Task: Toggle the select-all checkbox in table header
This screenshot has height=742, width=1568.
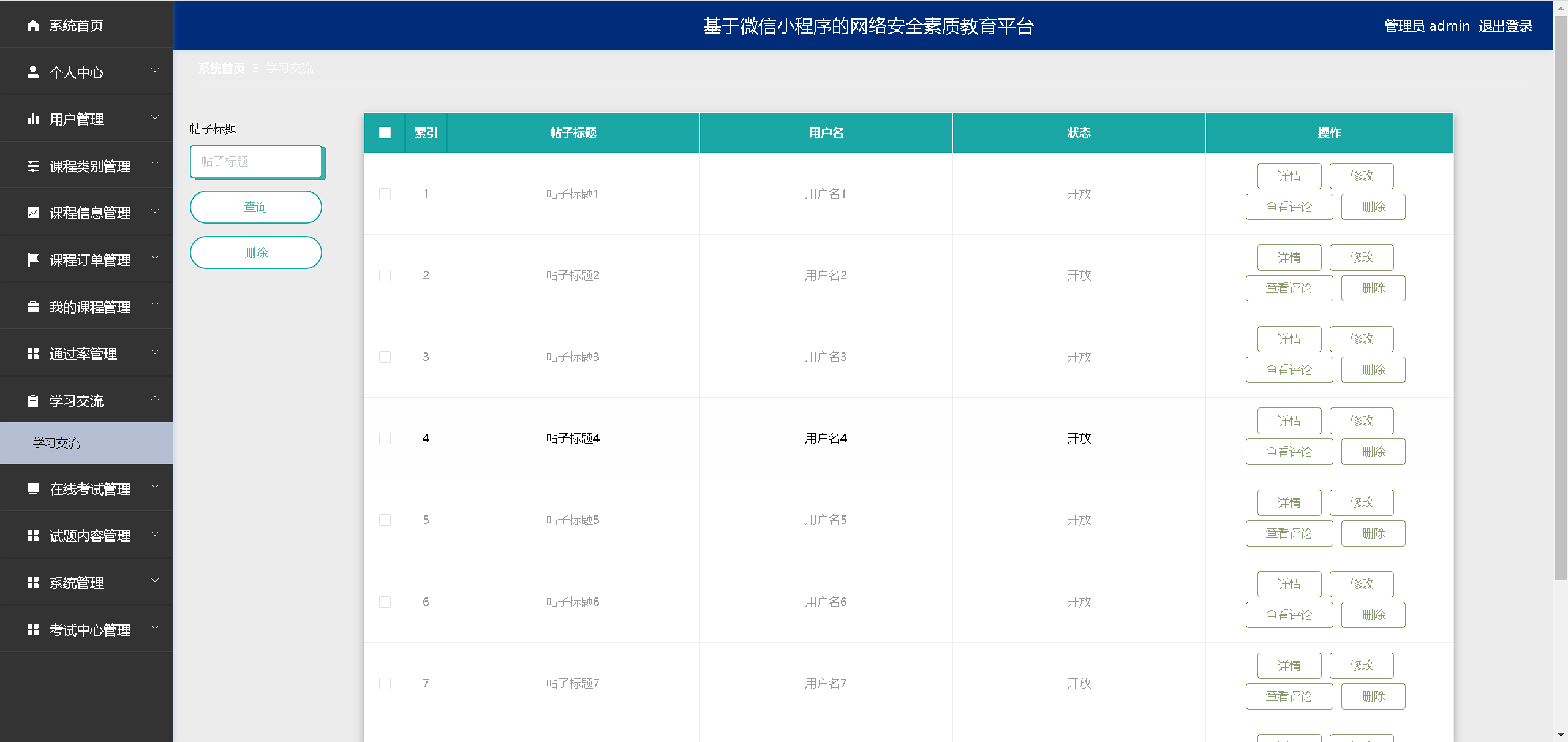Action: tap(385, 132)
